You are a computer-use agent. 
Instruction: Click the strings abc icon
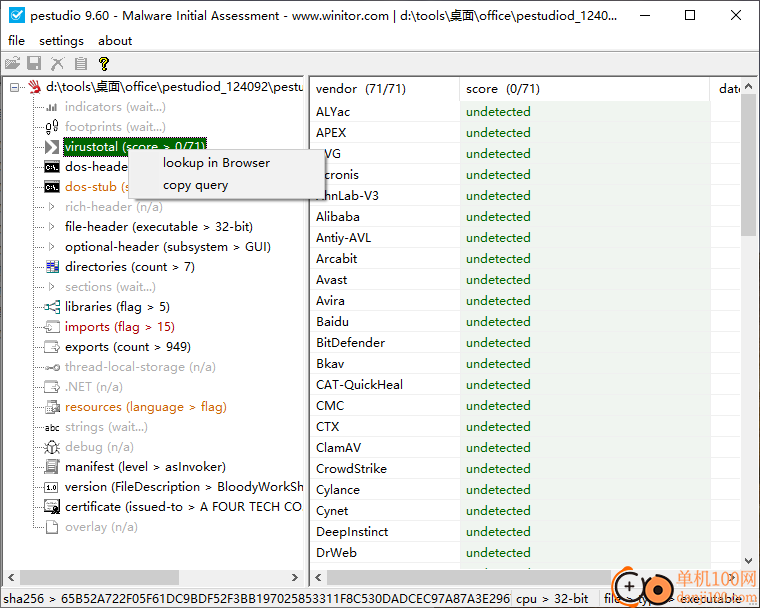[52, 427]
